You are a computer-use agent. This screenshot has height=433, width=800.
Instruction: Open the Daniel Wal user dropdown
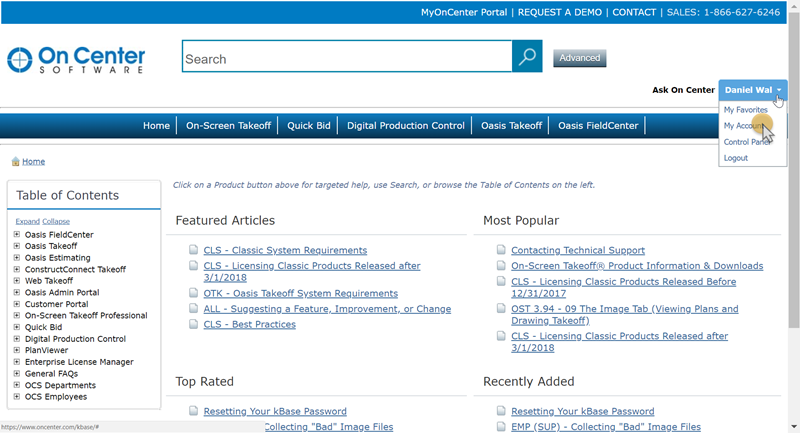point(753,90)
